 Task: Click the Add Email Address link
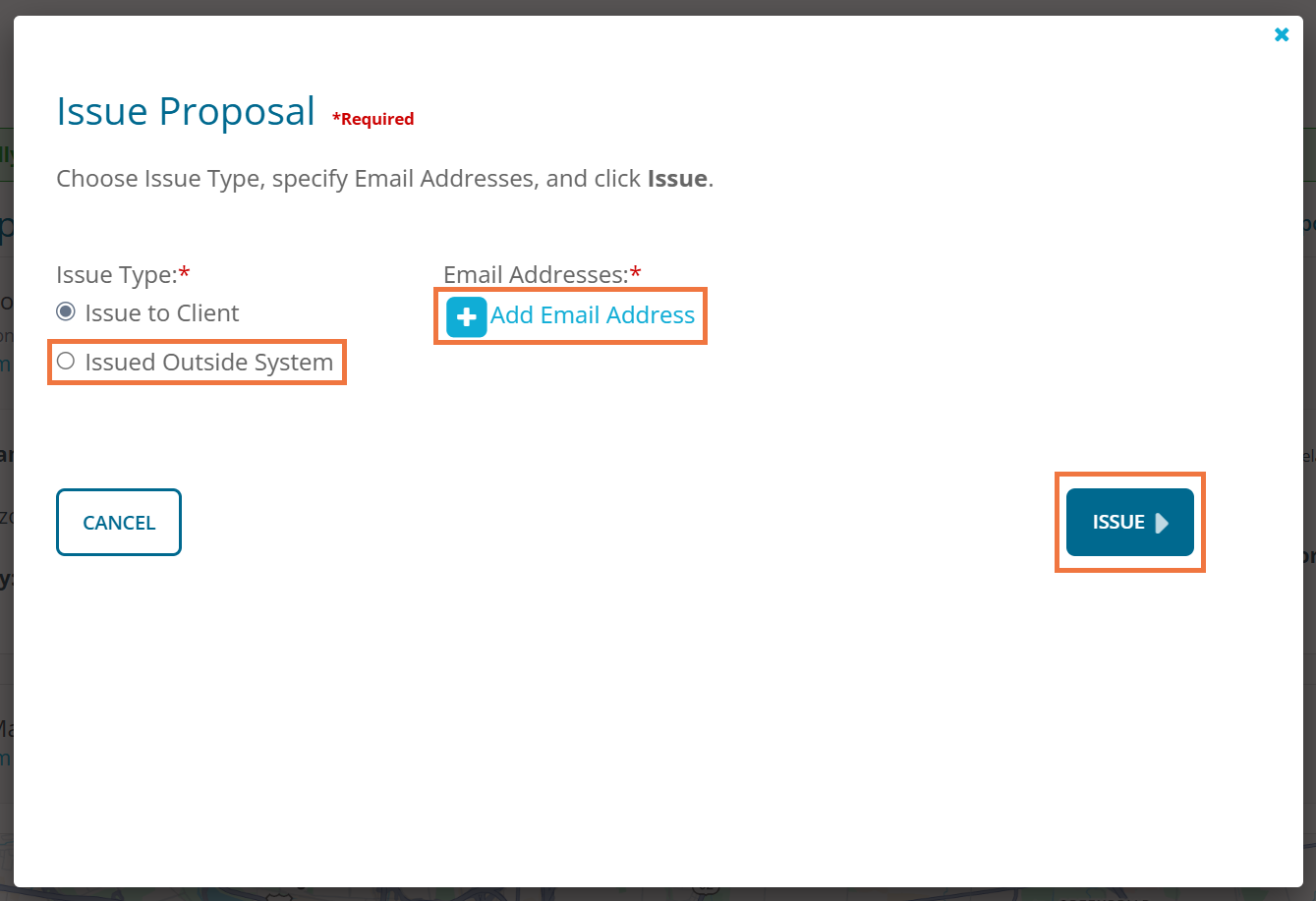pyautogui.click(x=593, y=315)
